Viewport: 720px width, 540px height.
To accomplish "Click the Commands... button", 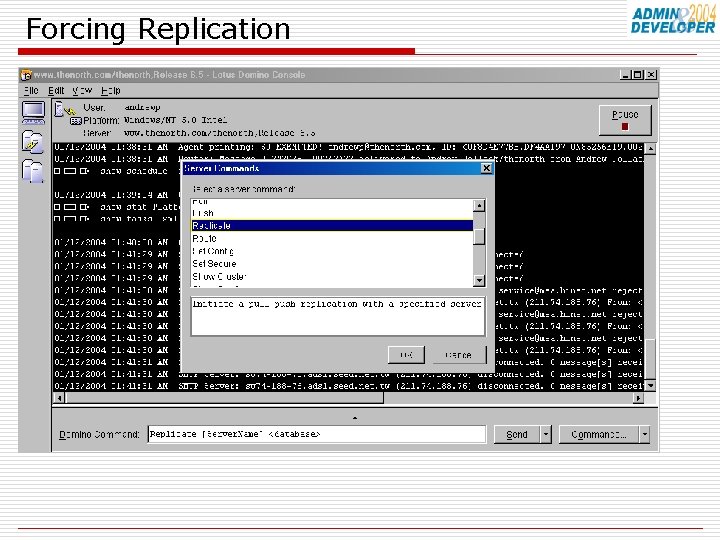I will coord(599,434).
